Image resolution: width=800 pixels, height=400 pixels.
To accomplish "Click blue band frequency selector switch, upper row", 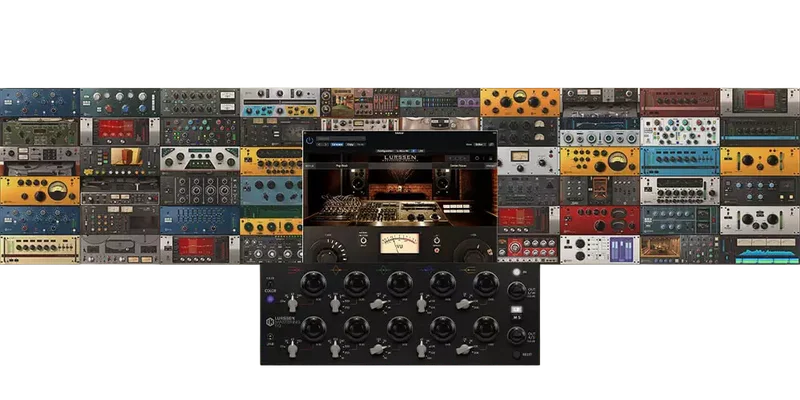I will point(421,305).
